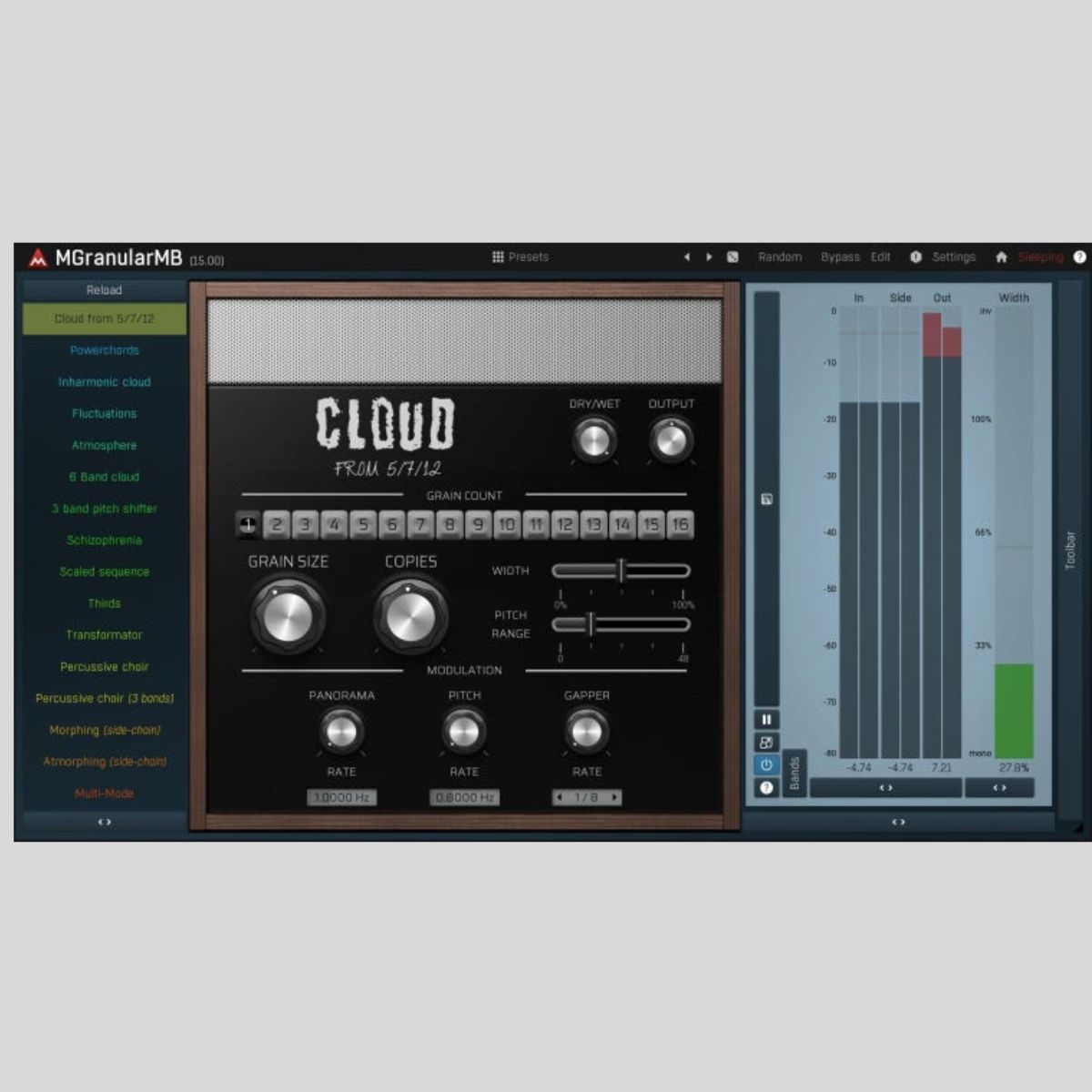The height and width of the screenshot is (1092, 1092).
Task: Click the exclamation info icon before Settings
Action: 915,258
